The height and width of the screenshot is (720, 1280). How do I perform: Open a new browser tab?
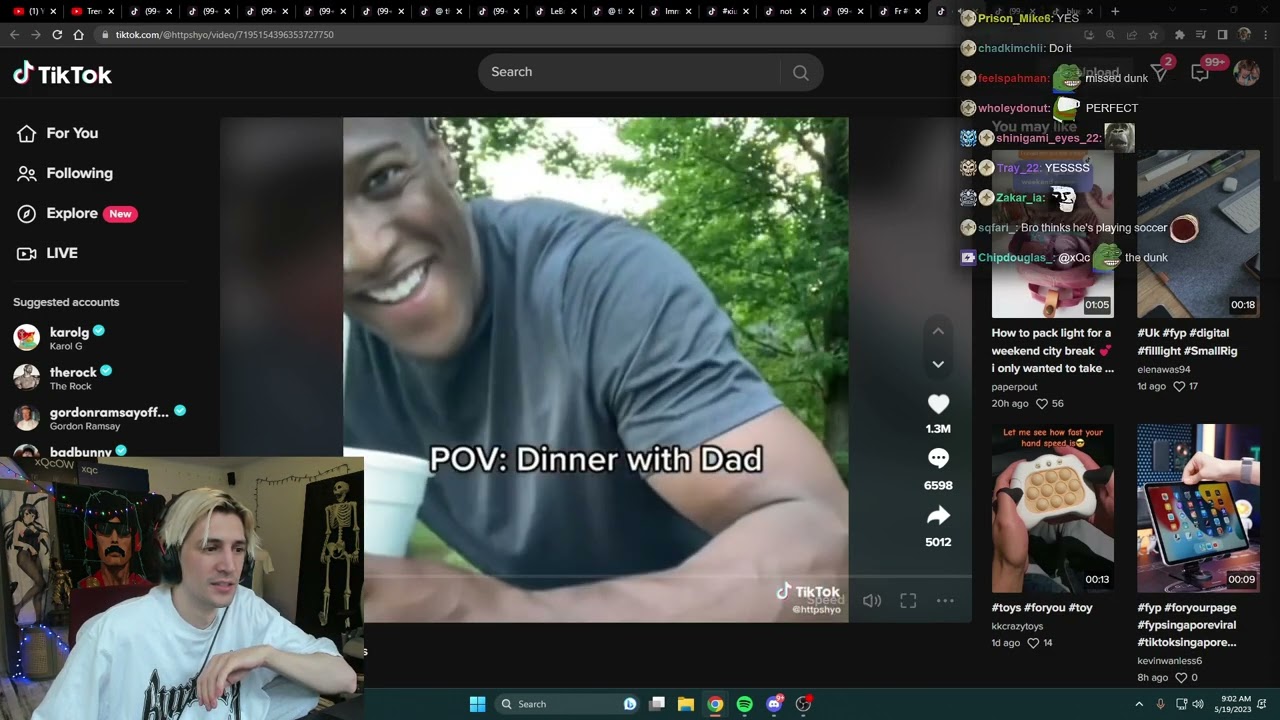1115,12
